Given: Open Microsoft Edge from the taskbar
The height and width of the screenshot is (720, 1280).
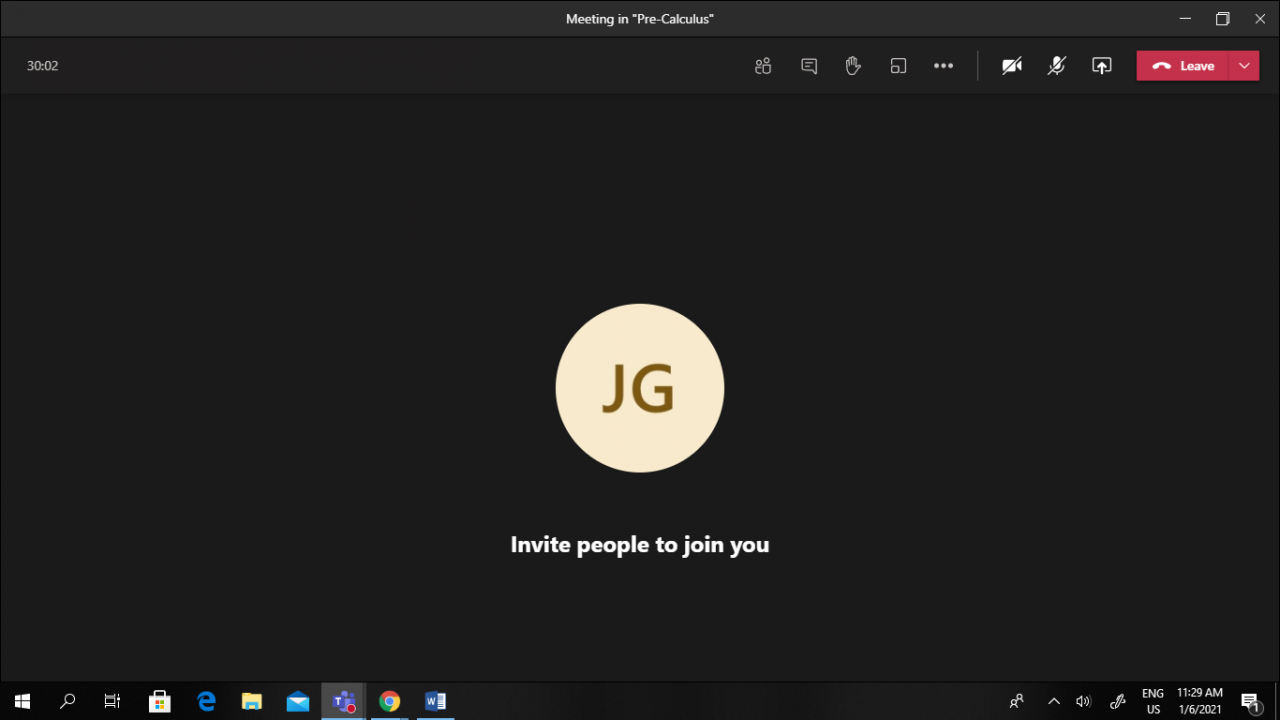Looking at the screenshot, I should [x=206, y=701].
